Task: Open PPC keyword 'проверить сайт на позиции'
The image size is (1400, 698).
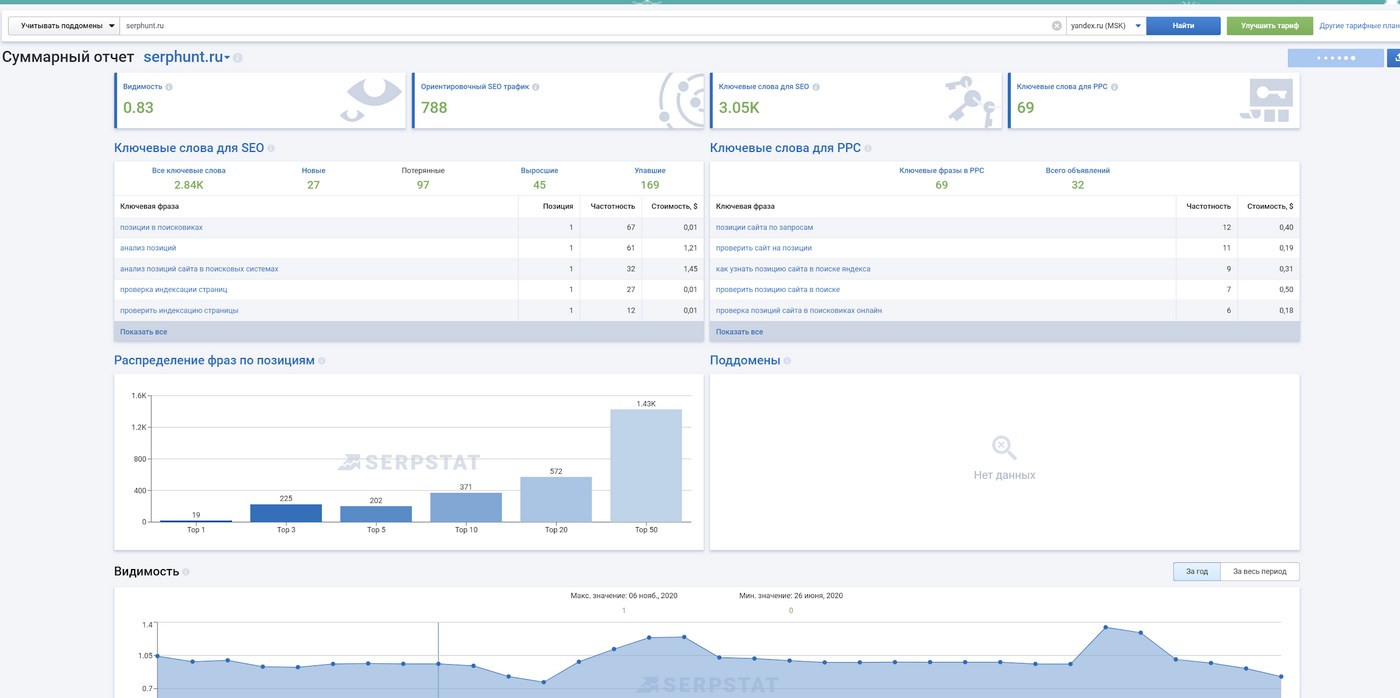Action: coord(764,248)
